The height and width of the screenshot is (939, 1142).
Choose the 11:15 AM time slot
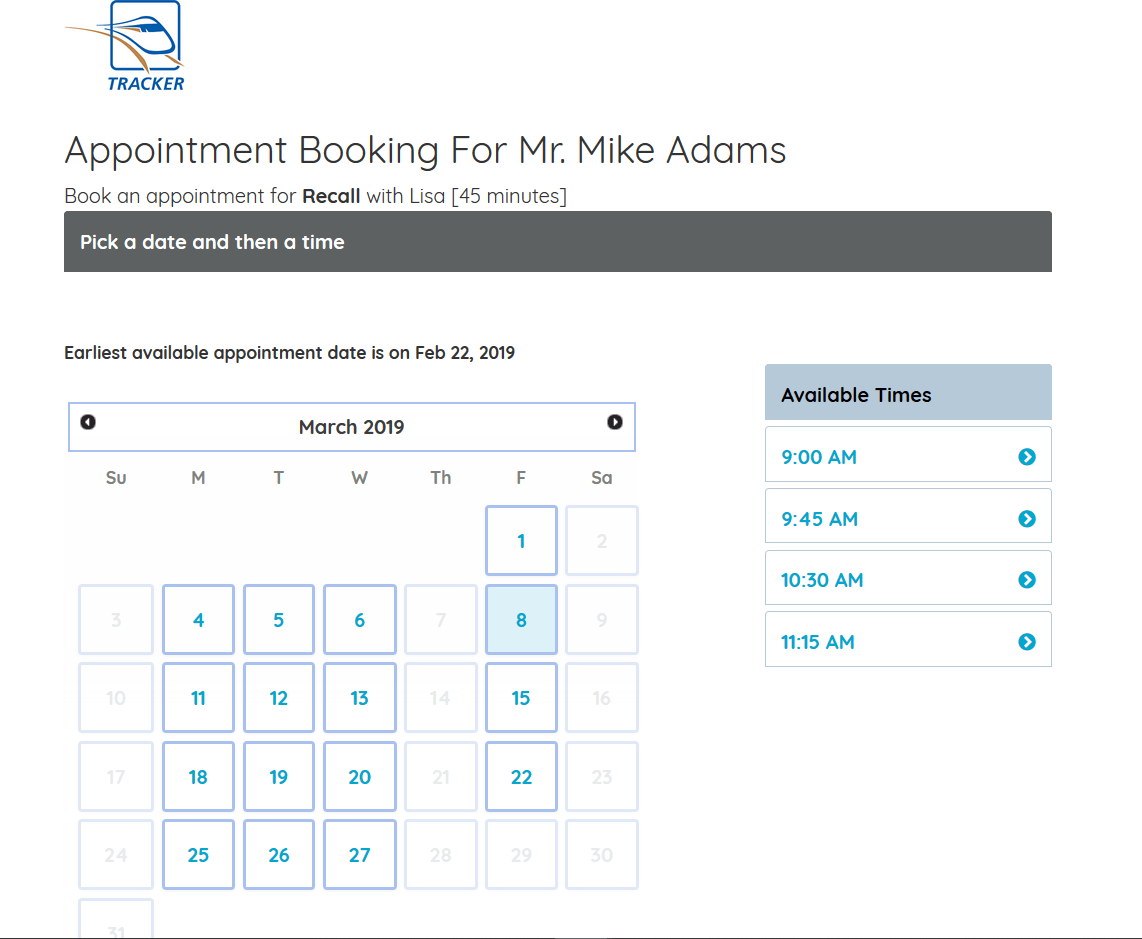click(908, 640)
